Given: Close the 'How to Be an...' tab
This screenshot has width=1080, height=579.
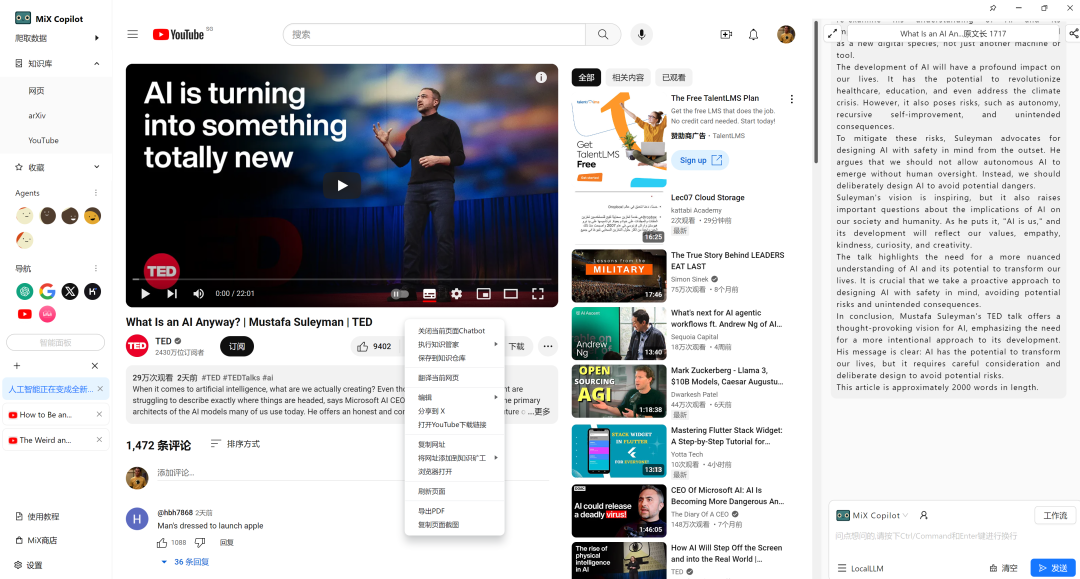Looking at the screenshot, I should [99, 414].
